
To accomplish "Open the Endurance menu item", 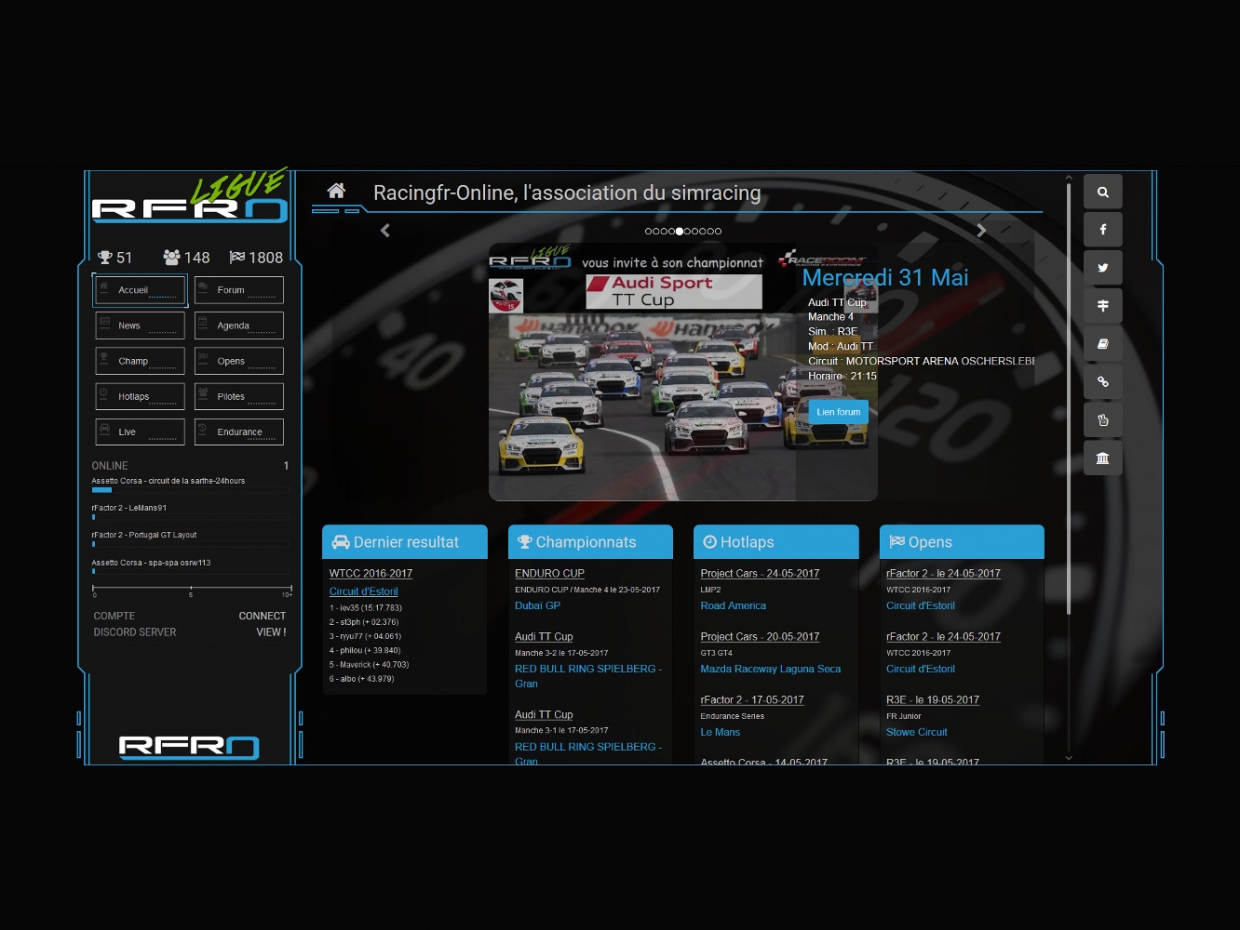I will pos(239,432).
